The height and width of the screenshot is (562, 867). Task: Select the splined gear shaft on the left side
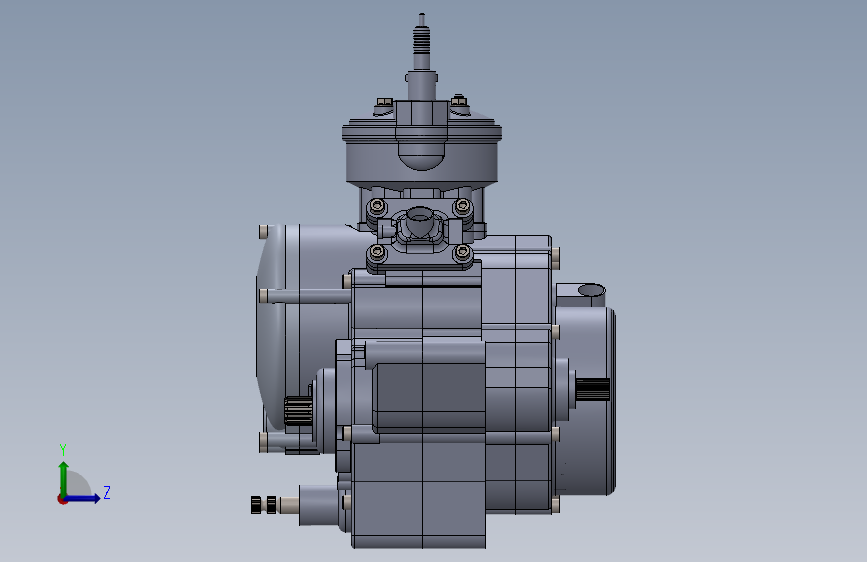[298, 411]
